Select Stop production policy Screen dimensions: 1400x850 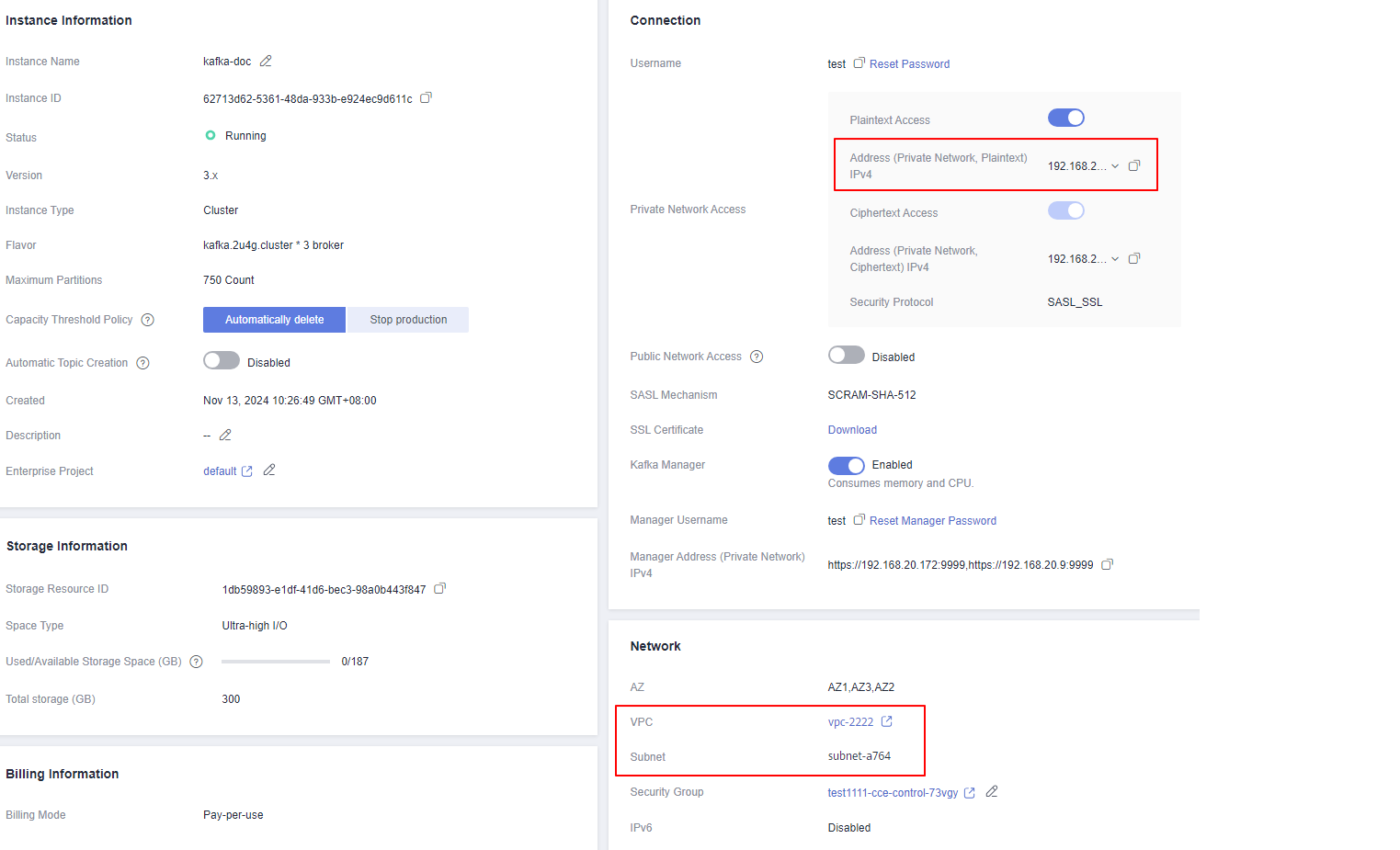(x=408, y=320)
